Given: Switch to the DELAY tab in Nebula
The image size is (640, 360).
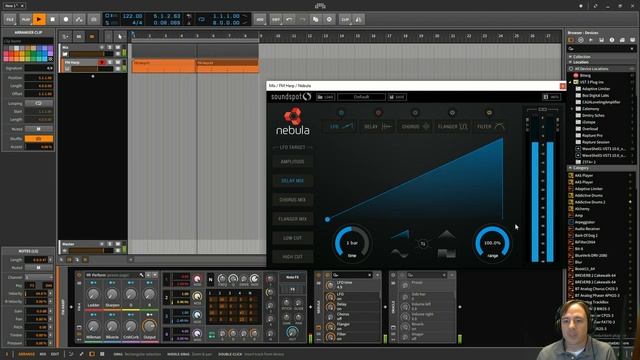Looking at the screenshot, I should (378, 127).
